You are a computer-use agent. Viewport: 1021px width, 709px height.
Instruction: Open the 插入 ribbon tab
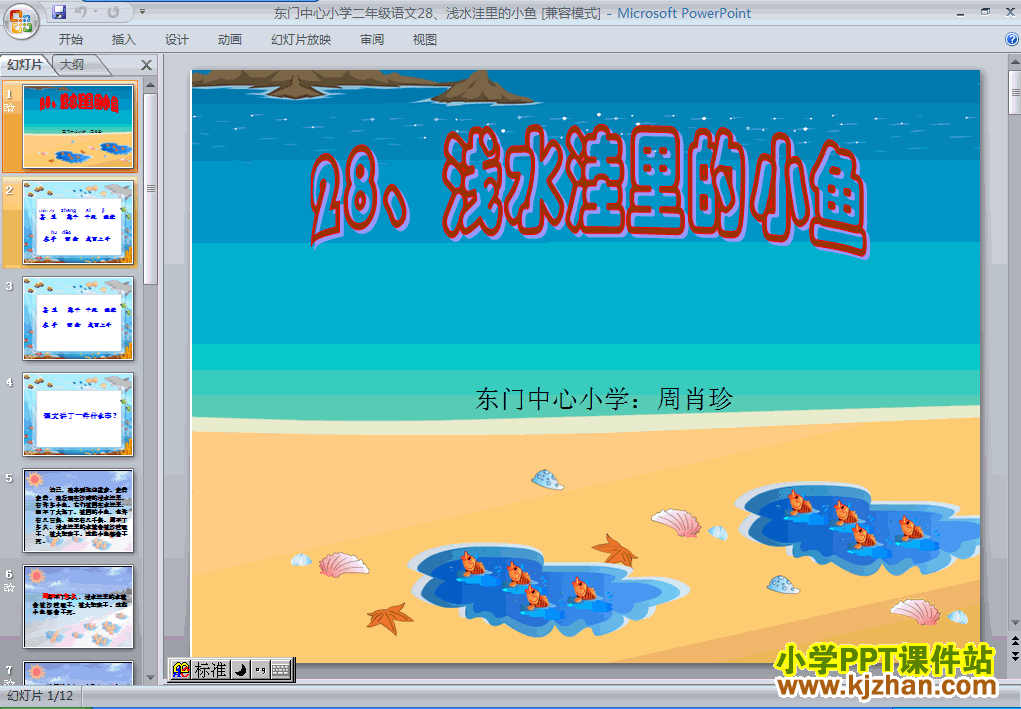[124, 40]
